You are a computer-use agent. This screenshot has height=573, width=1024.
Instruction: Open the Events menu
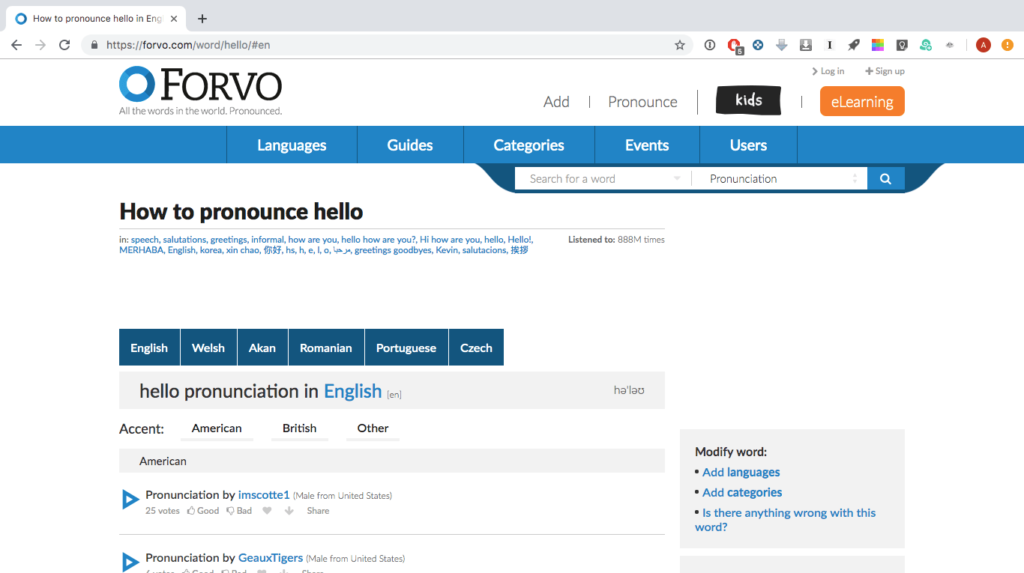647,145
